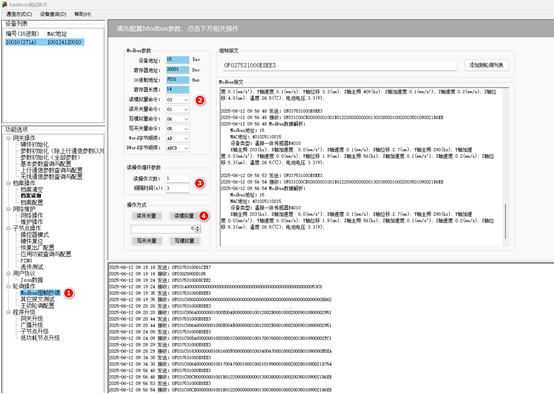Open the 写模拟量命令 dropdown
The image size is (554, 394).
(x=178, y=119)
